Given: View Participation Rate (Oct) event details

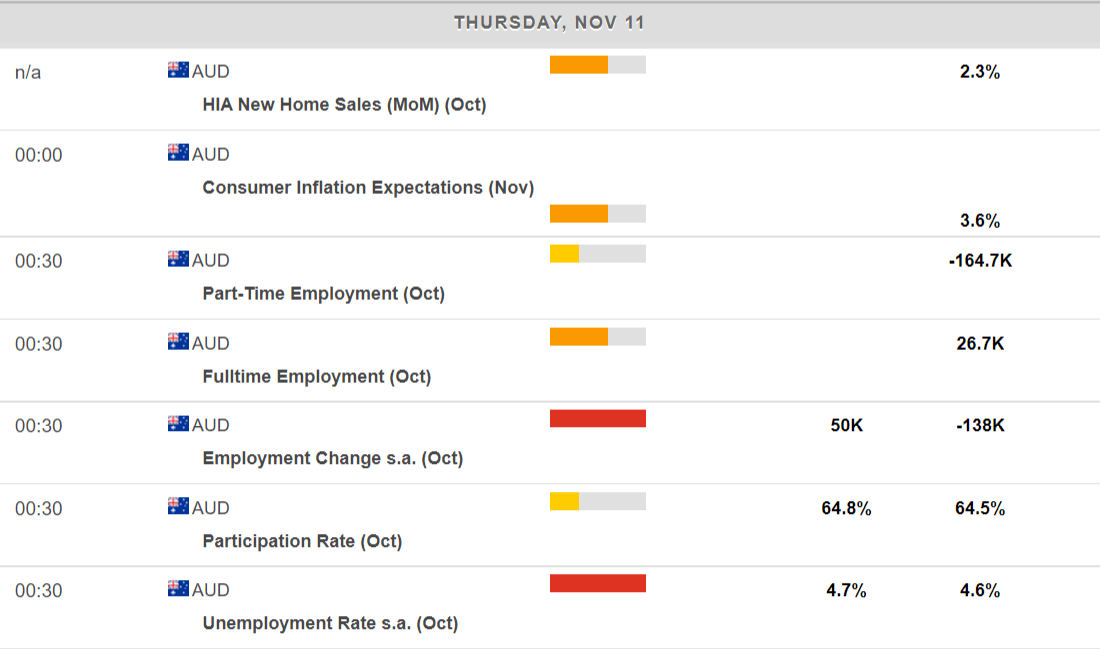Looking at the screenshot, I should click(302, 541).
